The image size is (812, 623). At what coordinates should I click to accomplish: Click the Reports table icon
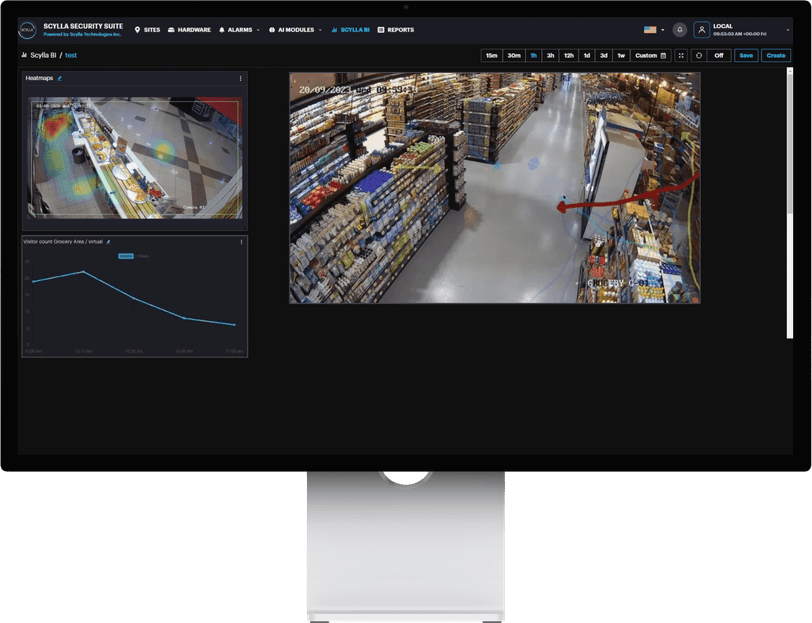pos(381,30)
